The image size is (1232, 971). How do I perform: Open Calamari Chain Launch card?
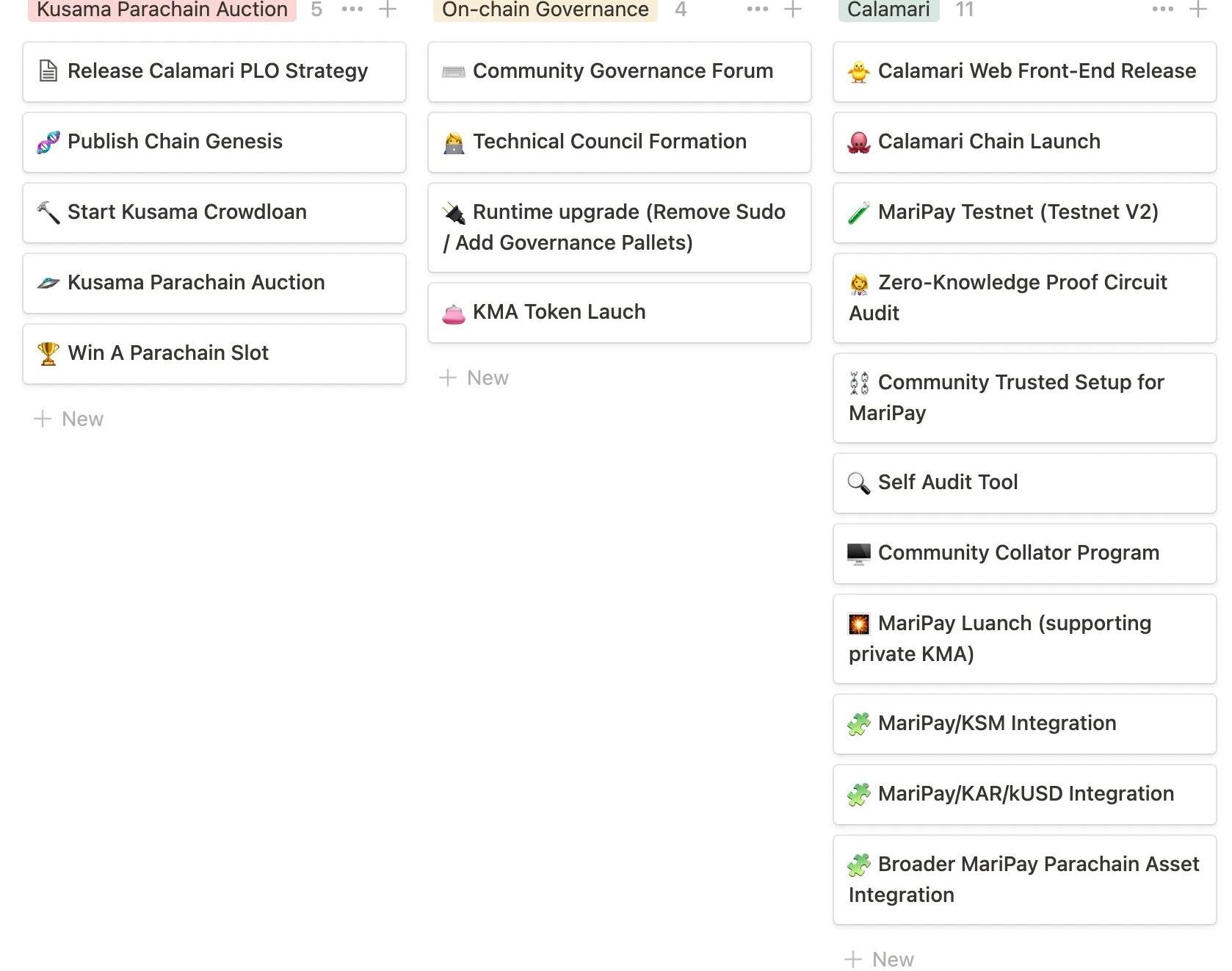pyautogui.click(x=1025, y=142)
